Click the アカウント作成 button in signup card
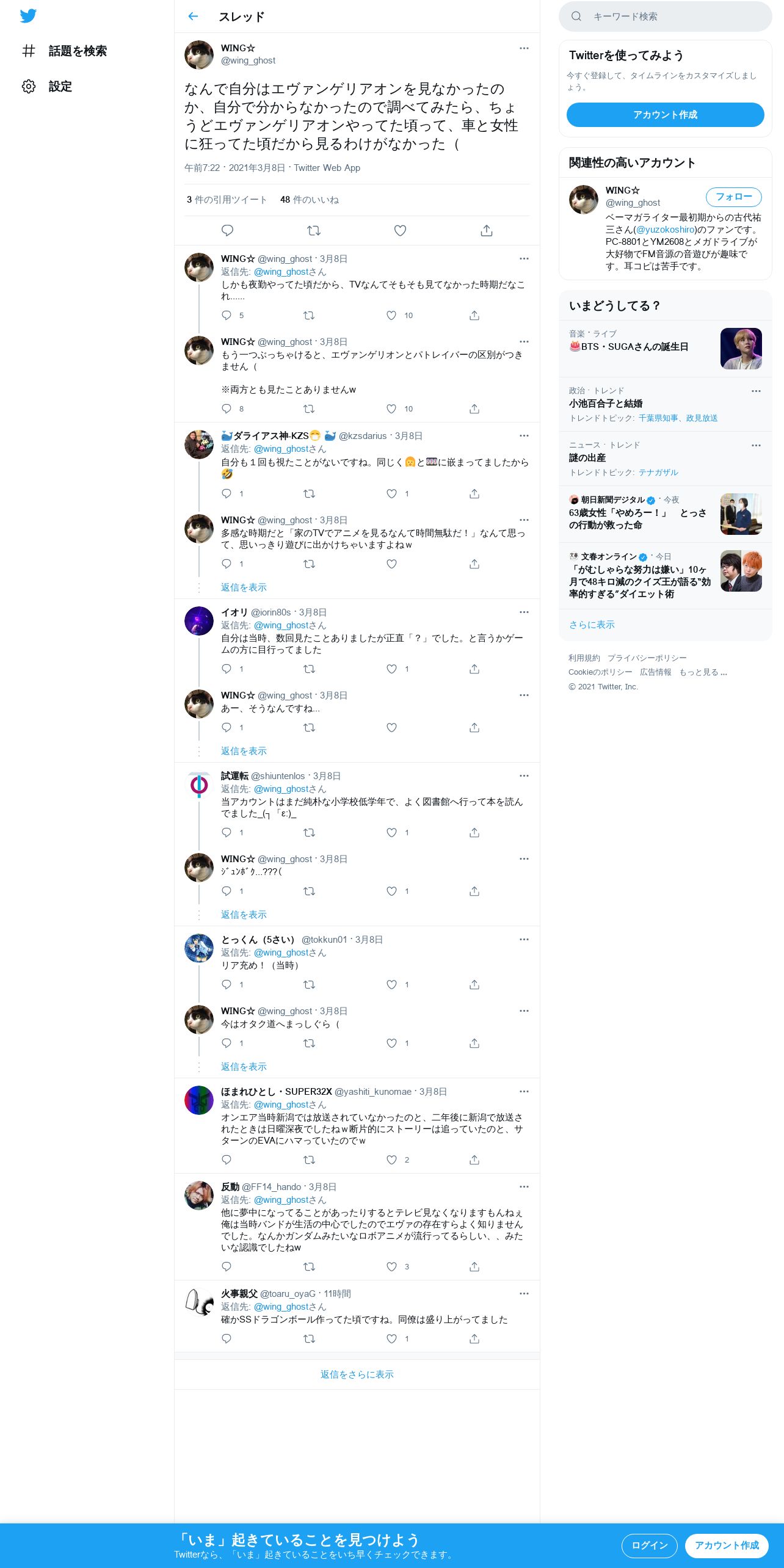 [x=665, y=115]
